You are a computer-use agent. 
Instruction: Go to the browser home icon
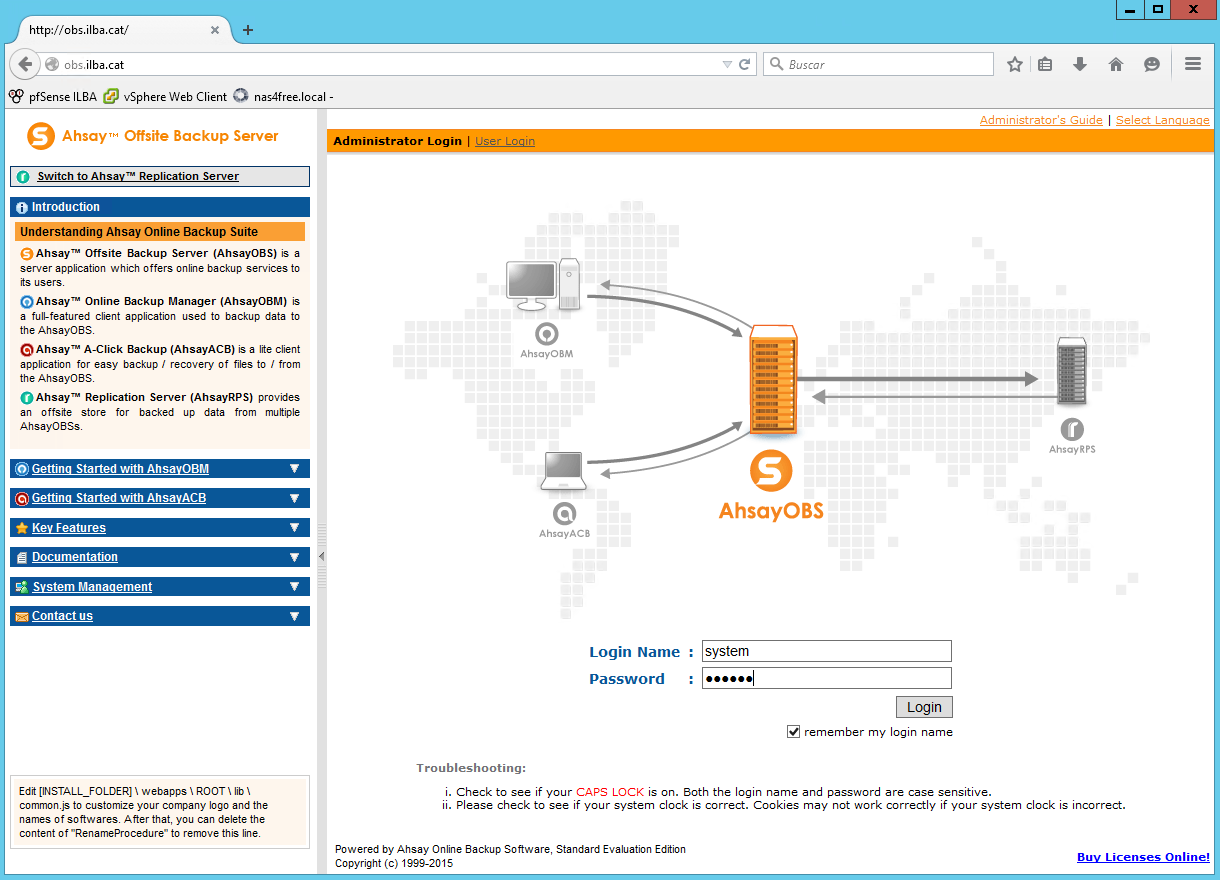[x=1116, y=64]
